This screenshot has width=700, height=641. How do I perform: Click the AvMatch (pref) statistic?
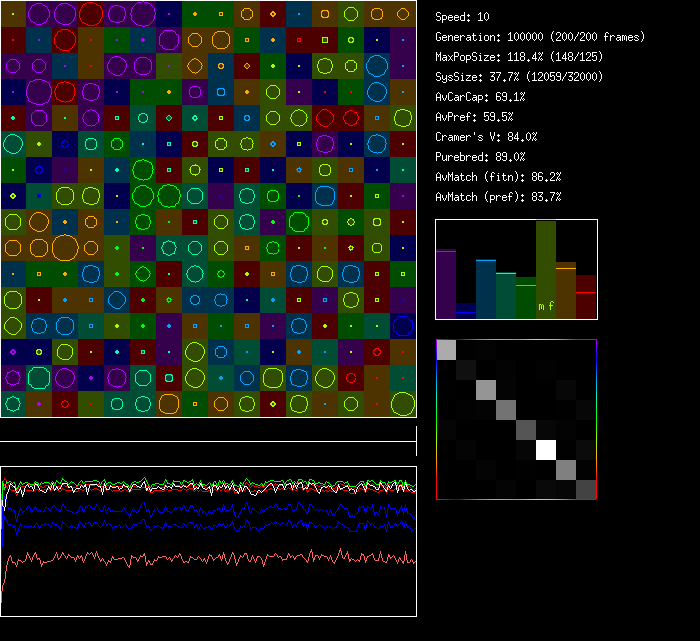click(x=499, y=197)
